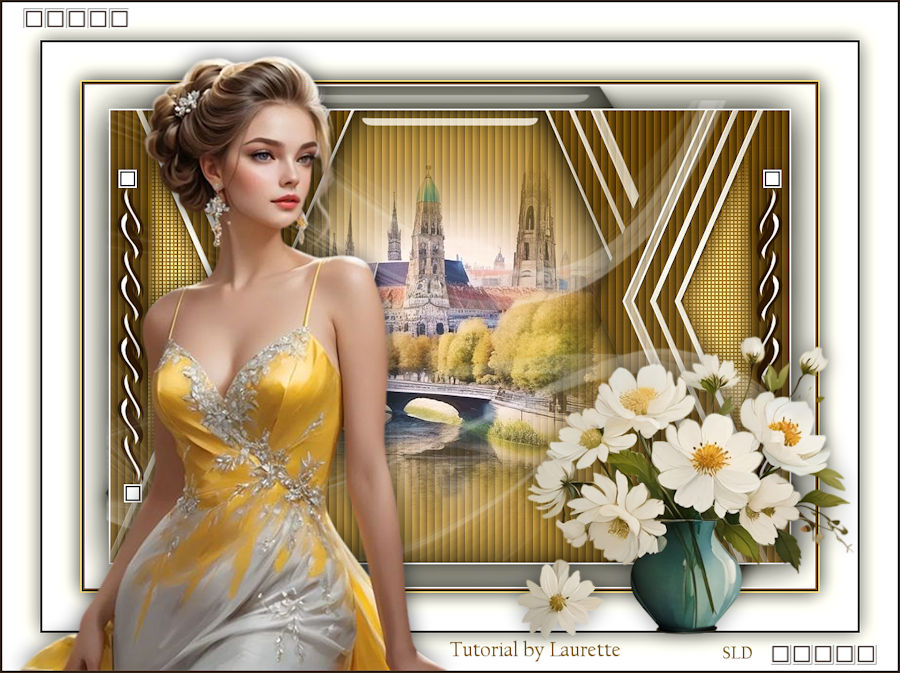Click the last square in the bottom-right row
The height and width of the screenshot is (673, 900).
coord(866,654)
